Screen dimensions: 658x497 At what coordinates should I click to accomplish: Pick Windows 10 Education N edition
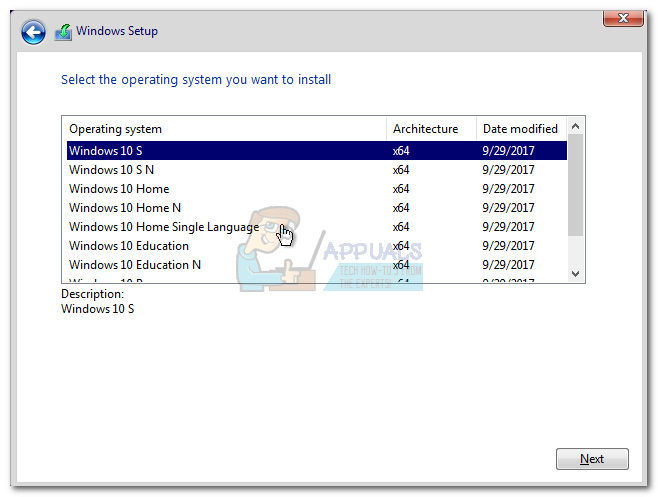(317, 265)
